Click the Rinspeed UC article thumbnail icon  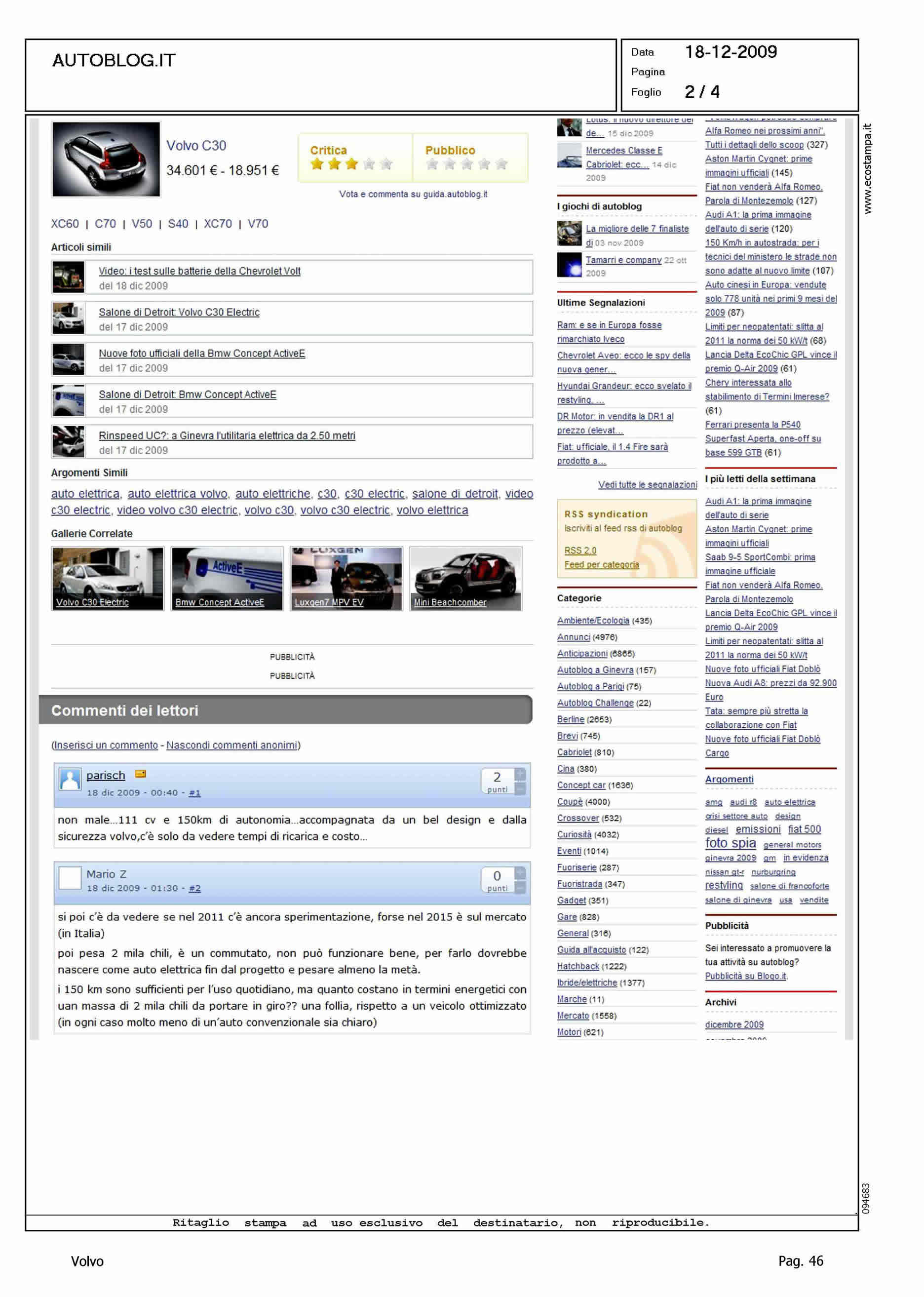pyautogui.click(x=68, y=441)
